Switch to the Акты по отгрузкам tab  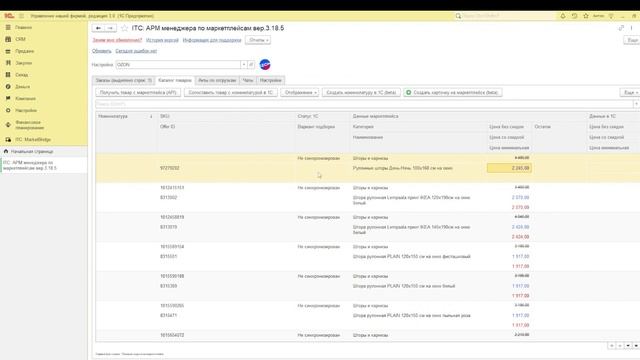click(217, 80)
